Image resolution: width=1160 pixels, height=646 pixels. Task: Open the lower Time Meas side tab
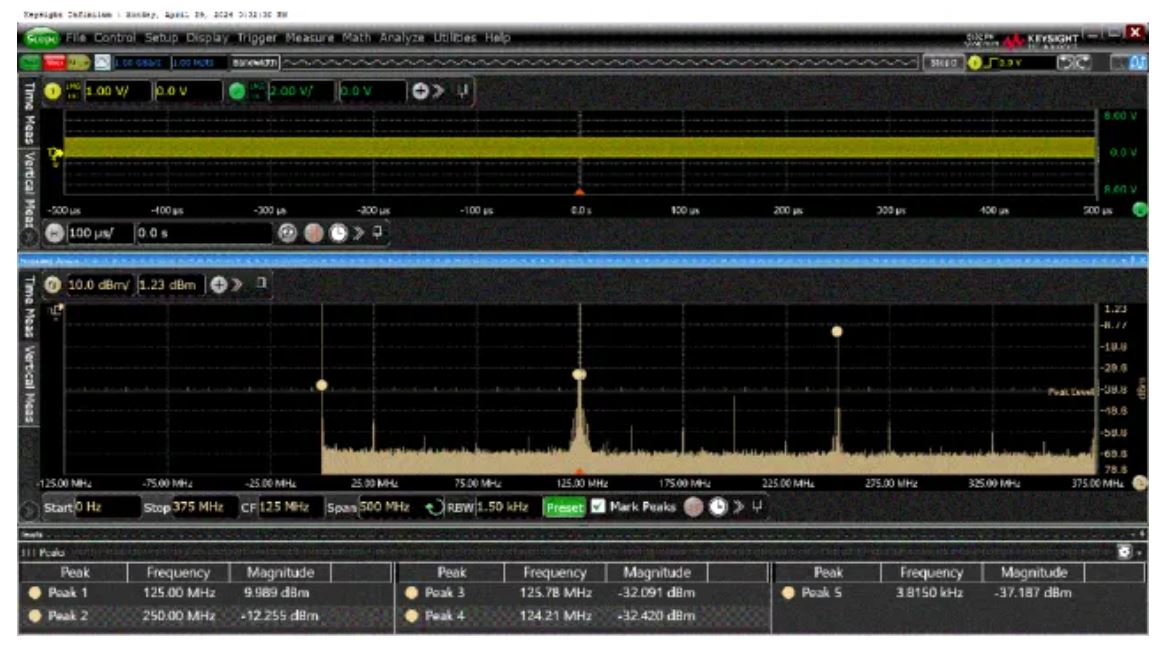click(30, 307)
